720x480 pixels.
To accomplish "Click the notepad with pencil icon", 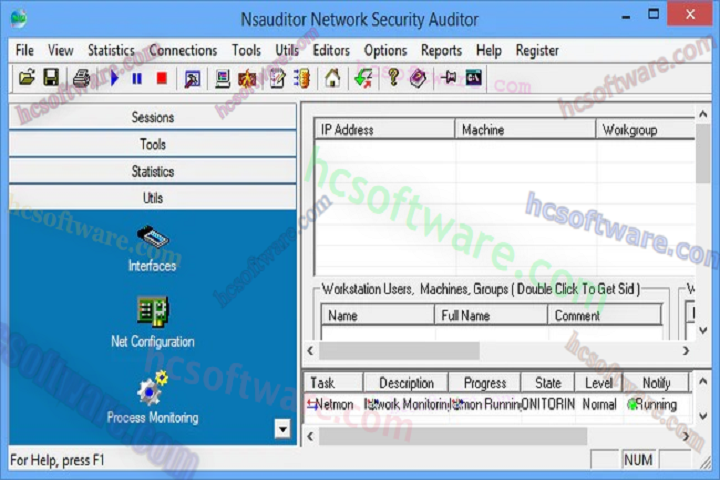I will [x=277, y=79].
